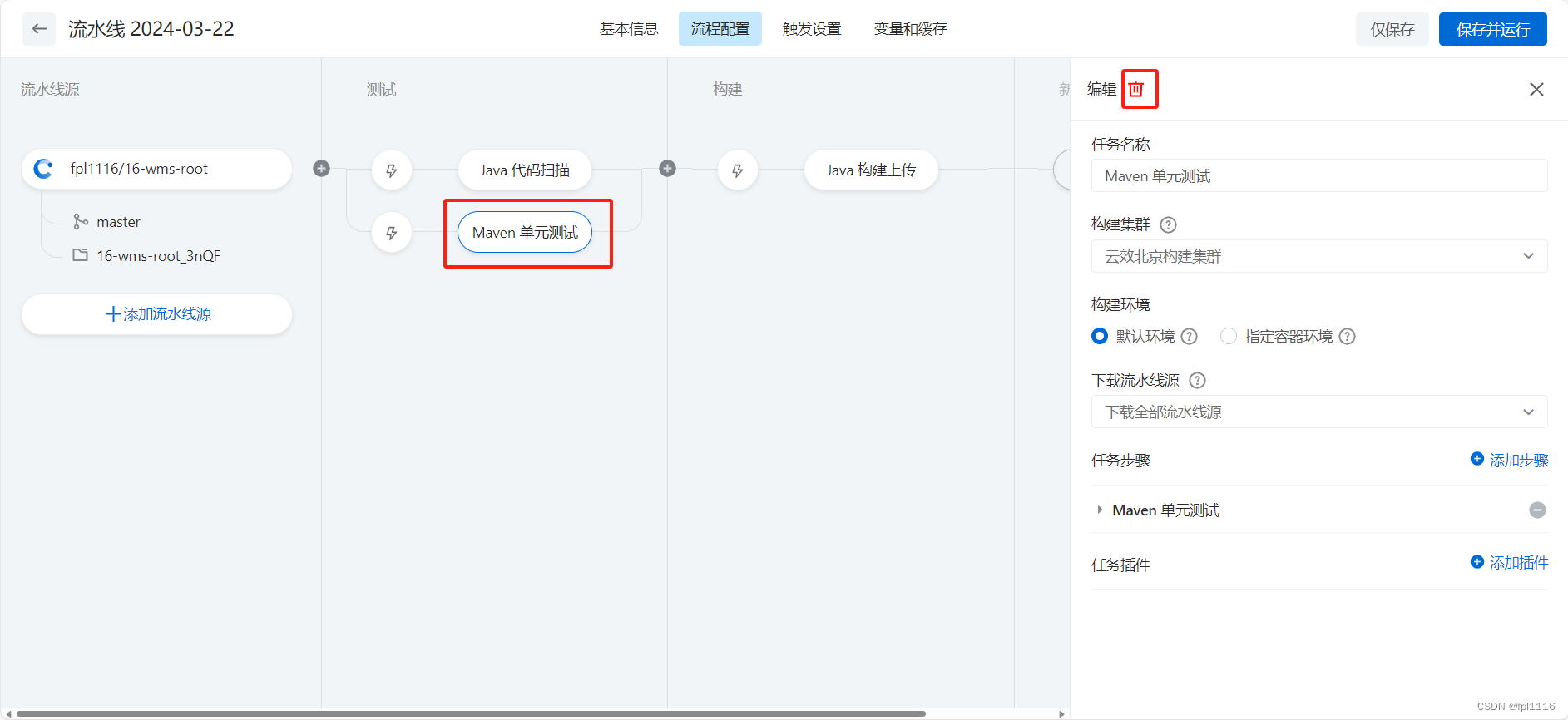The image size is (1568, 720).
Task: Click the plus icon before the 测试 stage
Action: click(321, 169)
